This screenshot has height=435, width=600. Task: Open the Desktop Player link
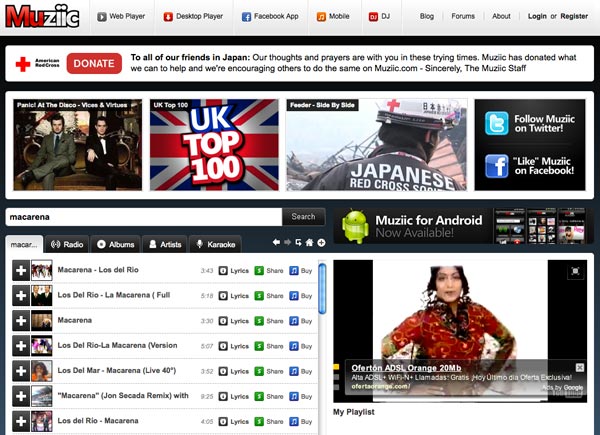pyautogui.click(x=193, y=16)
